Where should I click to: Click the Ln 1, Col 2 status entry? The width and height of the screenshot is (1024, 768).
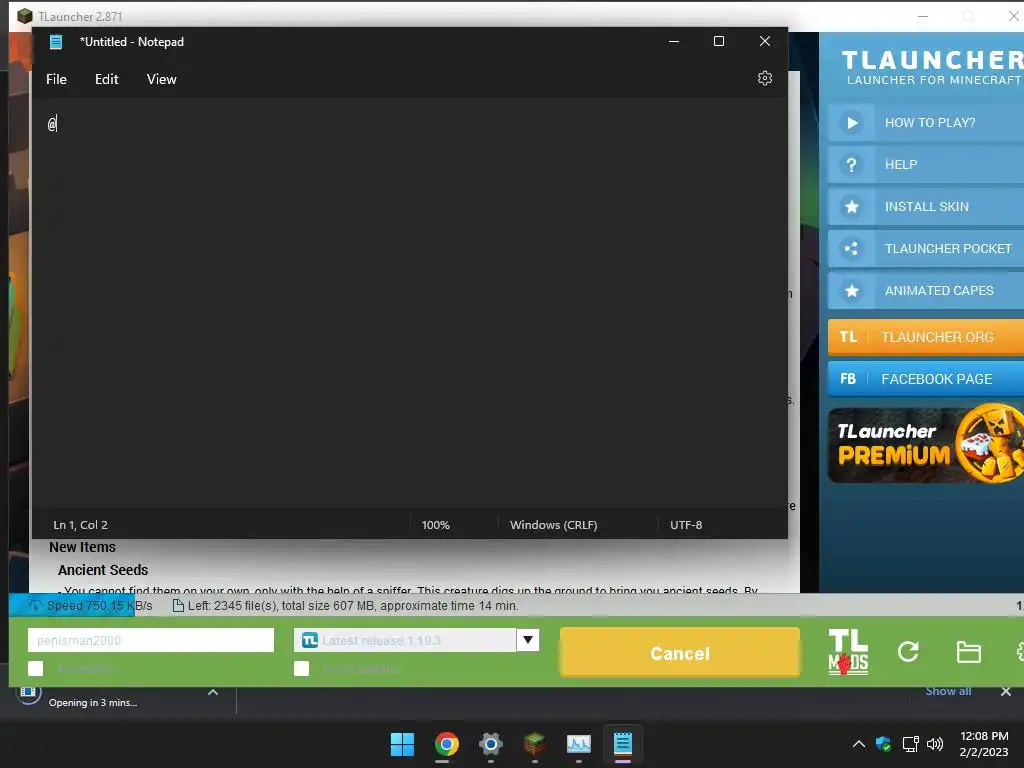coord(80,525)
